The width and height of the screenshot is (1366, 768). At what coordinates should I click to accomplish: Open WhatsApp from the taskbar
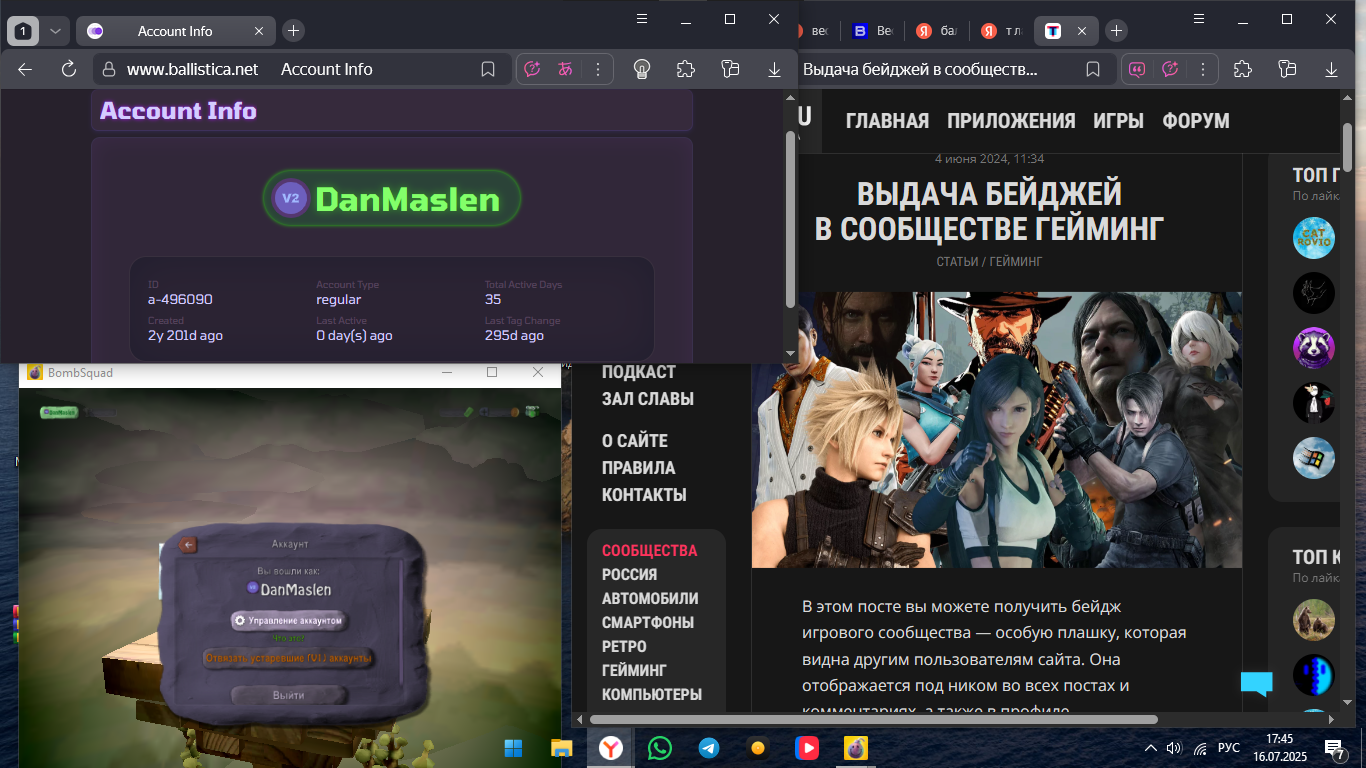tap(660, 747)
